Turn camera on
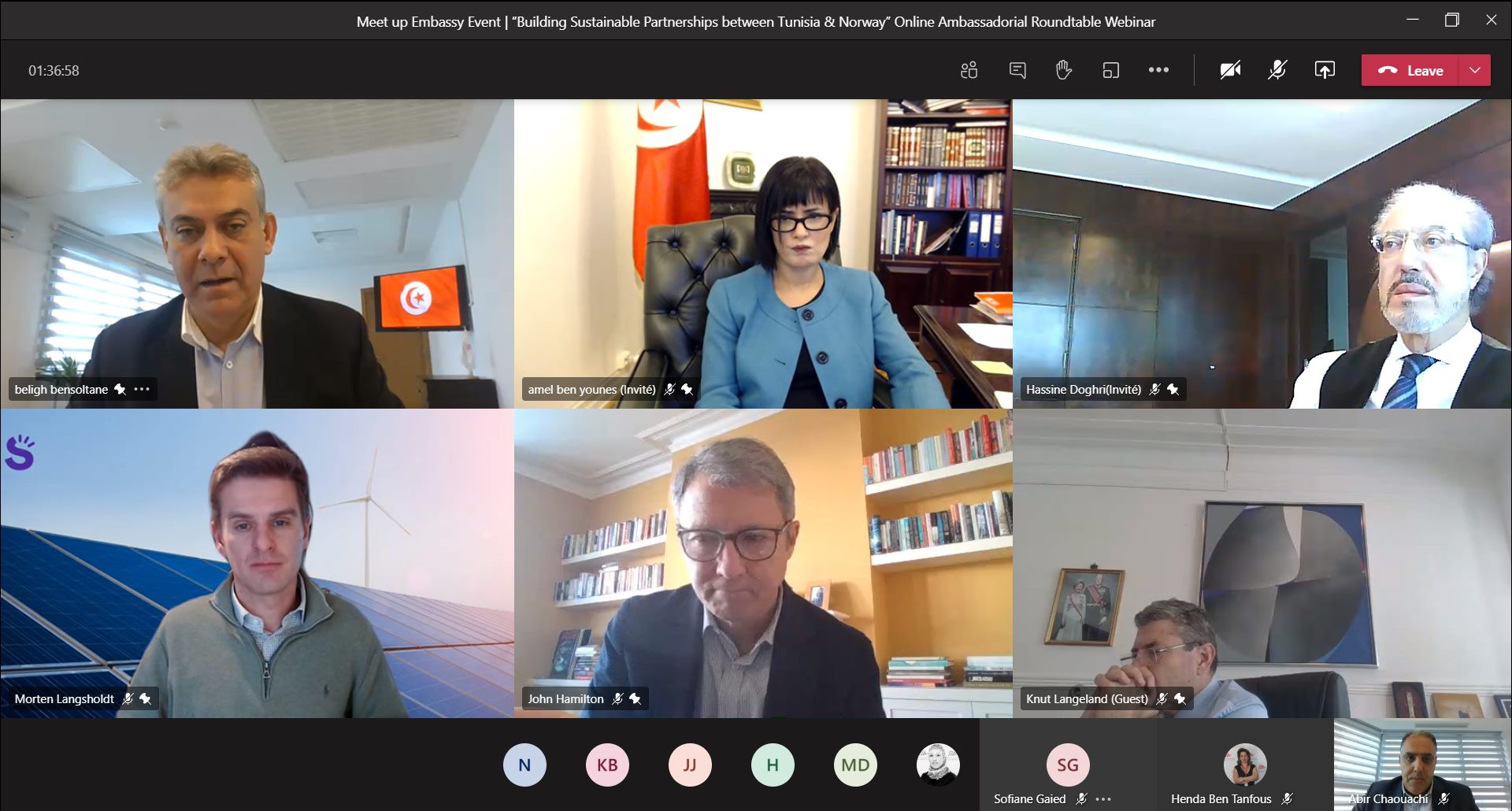Screen dimensions: 1512x811 (1231, 70)
